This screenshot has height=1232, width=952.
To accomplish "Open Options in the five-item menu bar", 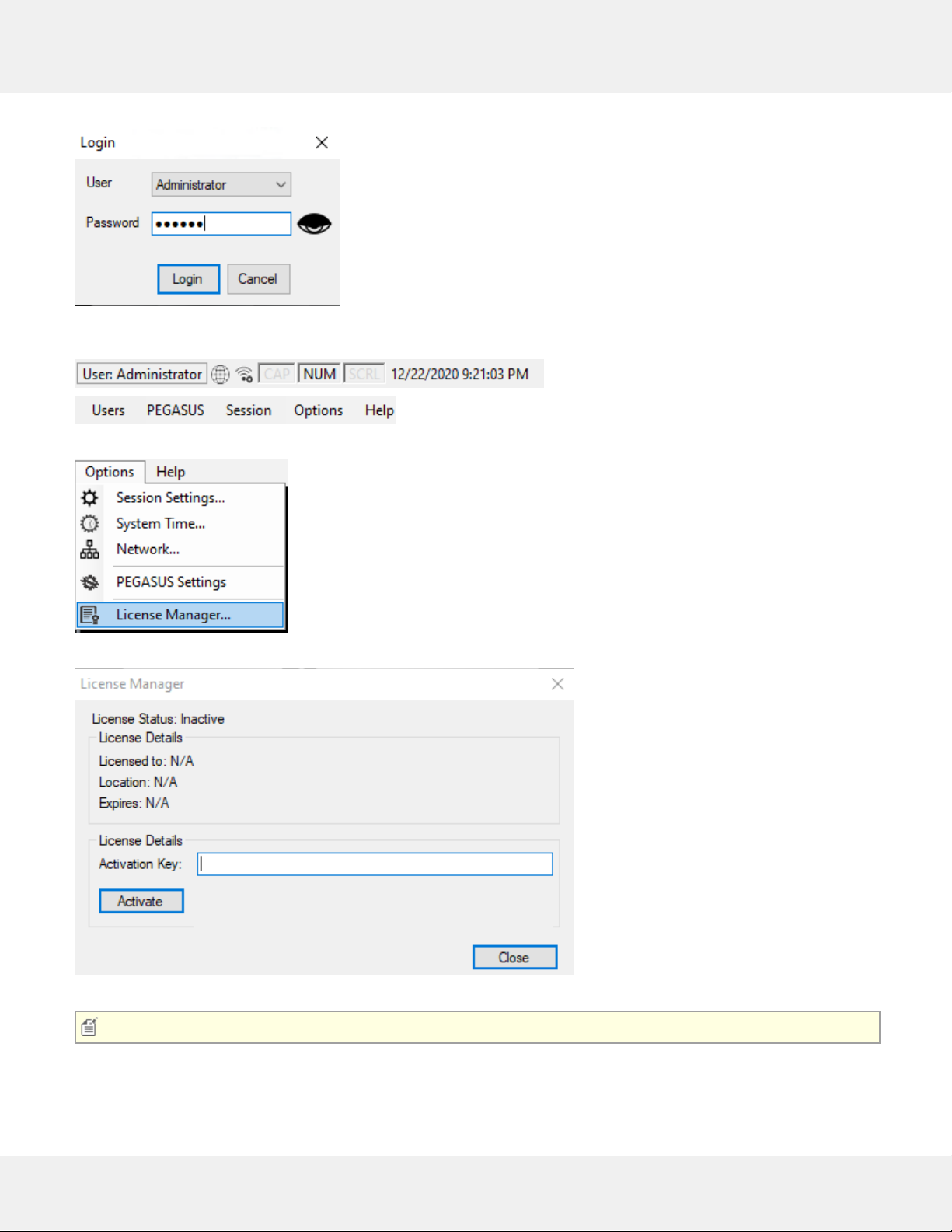I will pyautogui.click(x=319, y=410).
